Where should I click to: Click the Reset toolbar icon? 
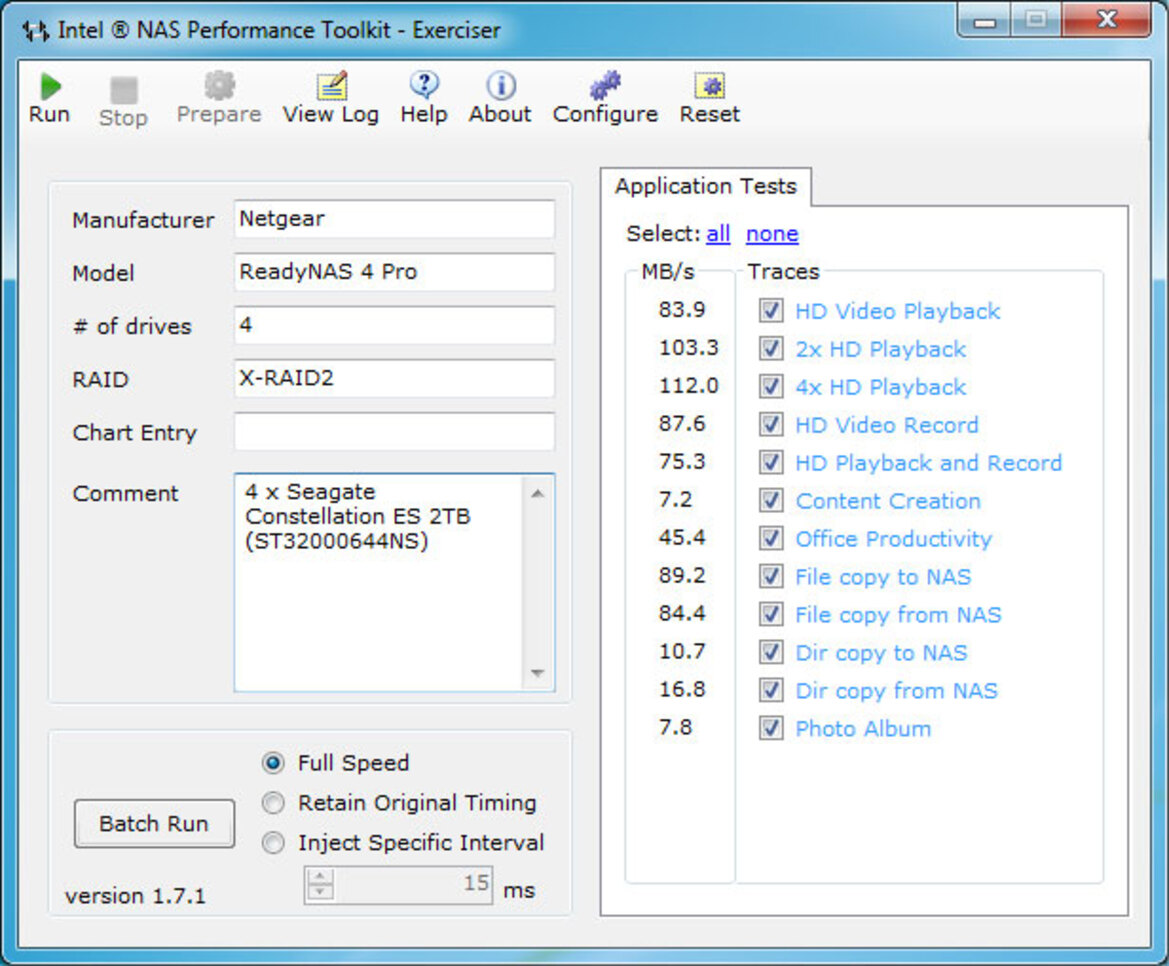(x=710, y=86)
